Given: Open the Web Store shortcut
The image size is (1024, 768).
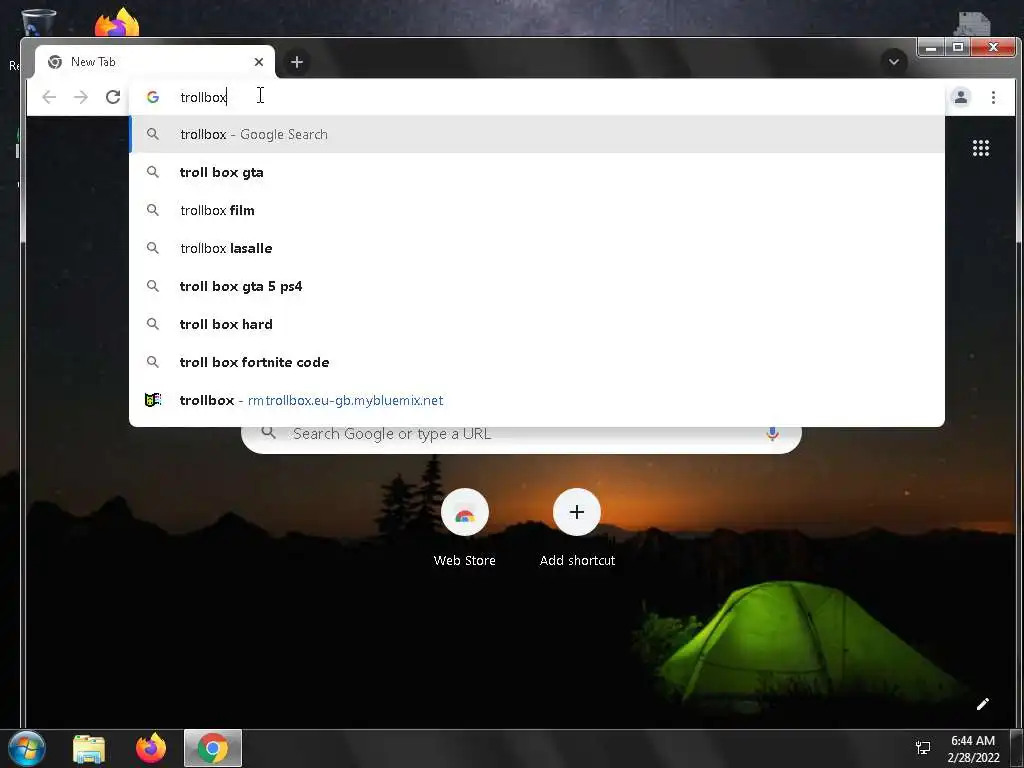Looking at the screenshot, I should [465, 528].
